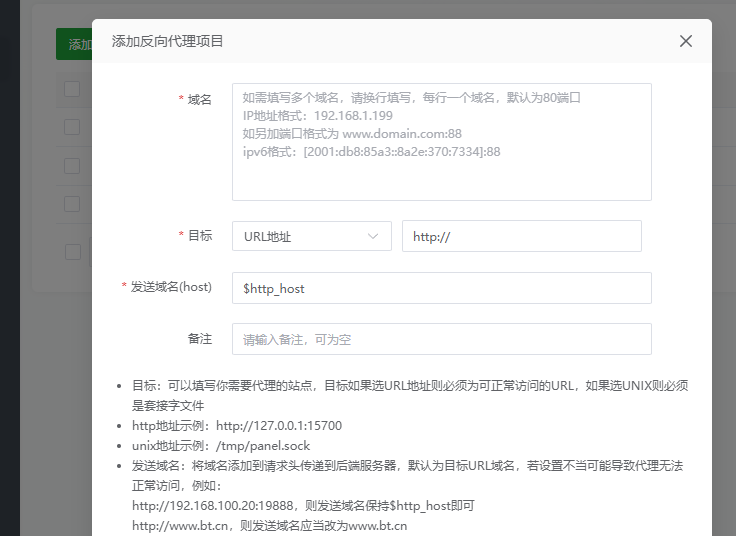Viewport: 736px width, 536px height.
Task: Click the 发送域名(host) field label
Action: 171,287
